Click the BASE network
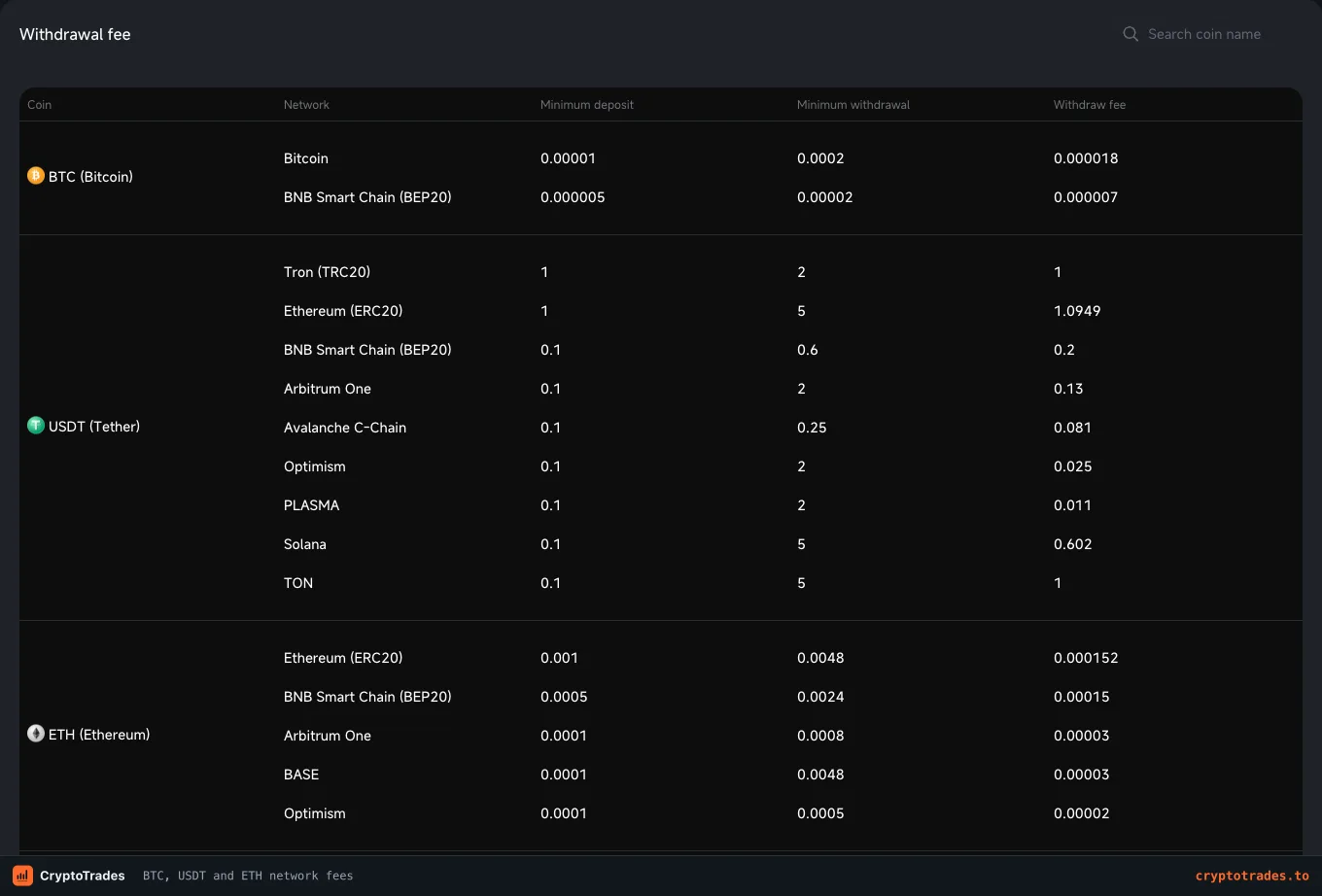Viewport: 1322px width, 896px height. 301,775
